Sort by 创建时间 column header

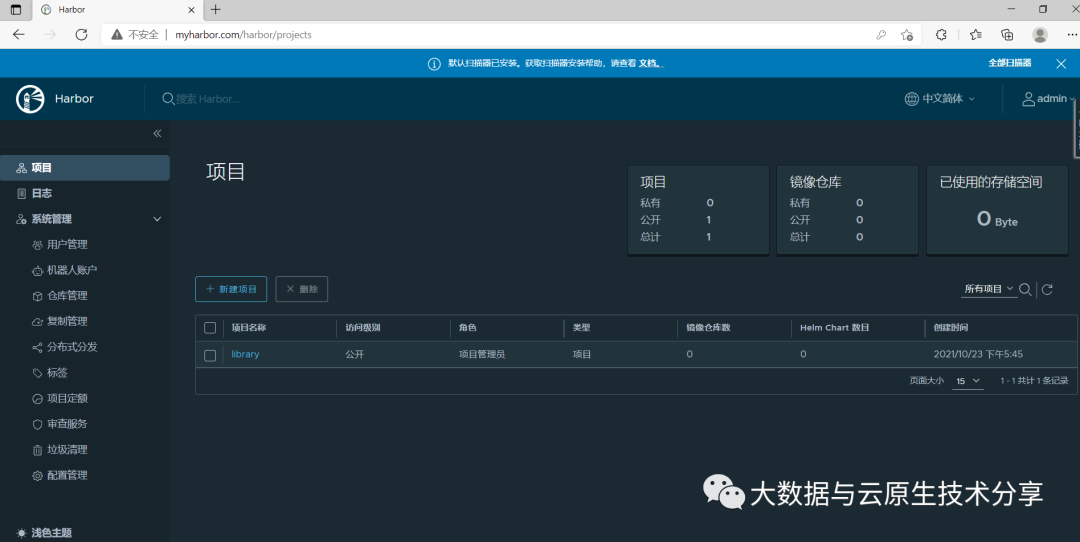pyautogui.click(x=951, y=328)
